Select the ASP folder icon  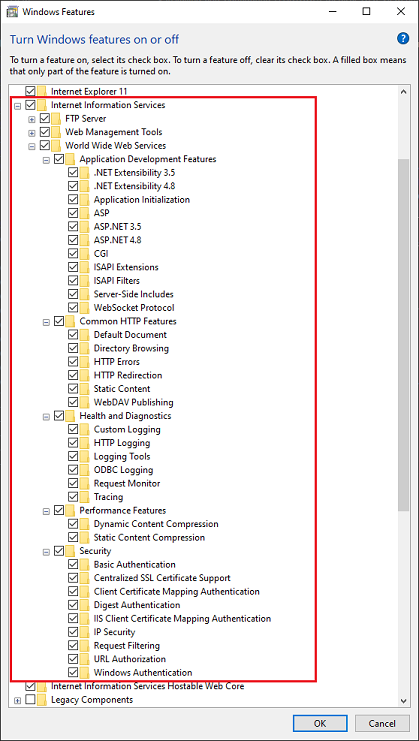click(x=85, y=213)
